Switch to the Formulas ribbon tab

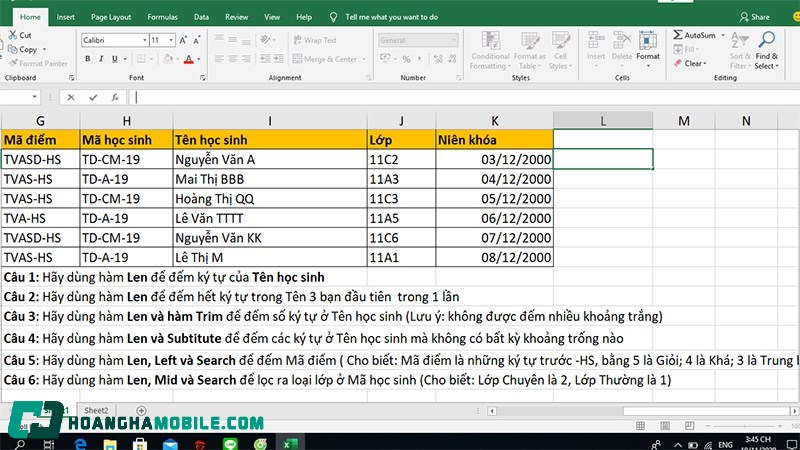coord(162,17)
